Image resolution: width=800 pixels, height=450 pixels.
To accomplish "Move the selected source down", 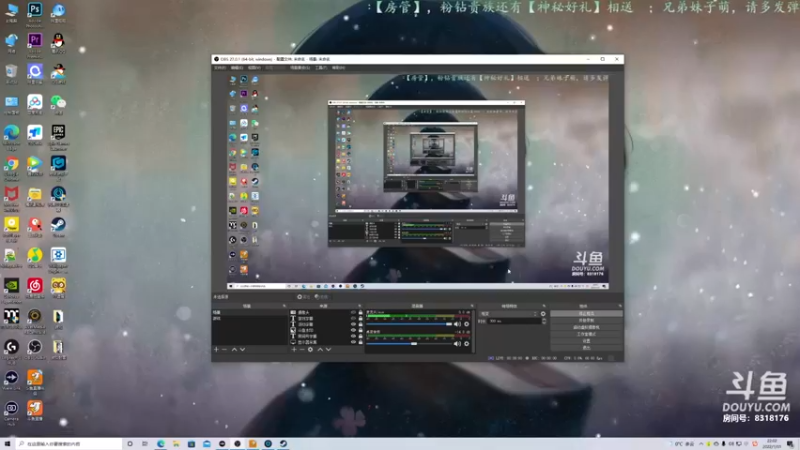I will 329,349.
